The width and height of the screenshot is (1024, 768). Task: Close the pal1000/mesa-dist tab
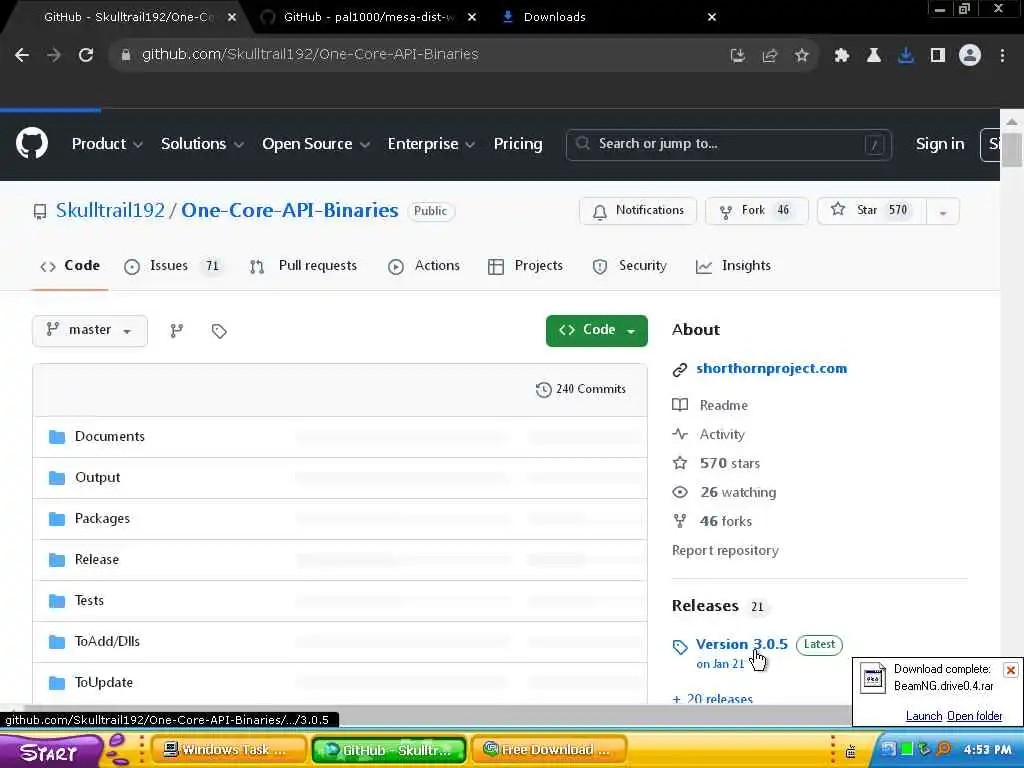coord(472,17)
